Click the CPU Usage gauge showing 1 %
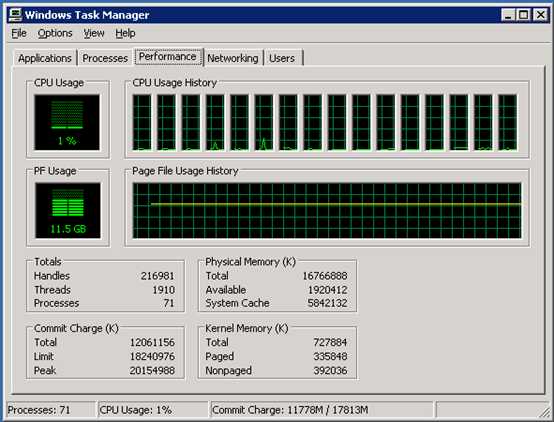554x422 pixels. pos(67,122)
